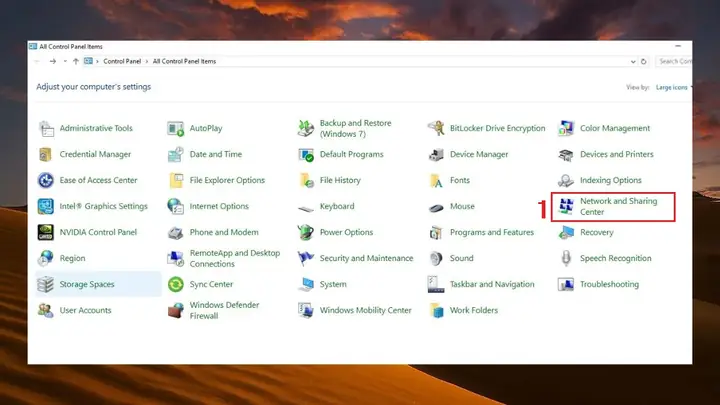Open the Keyboard icon
This screenshot has width=720, height=405.
[306, 208]
